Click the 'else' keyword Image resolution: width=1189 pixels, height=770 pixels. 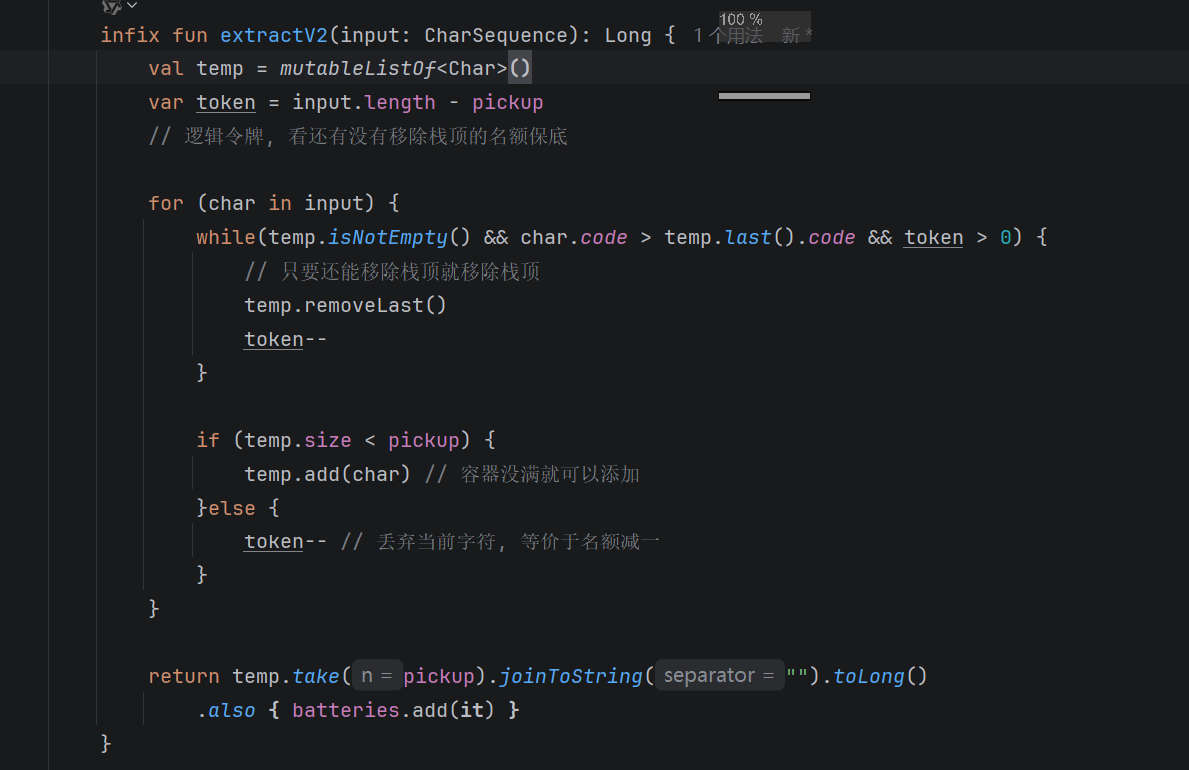pos(232,508)
